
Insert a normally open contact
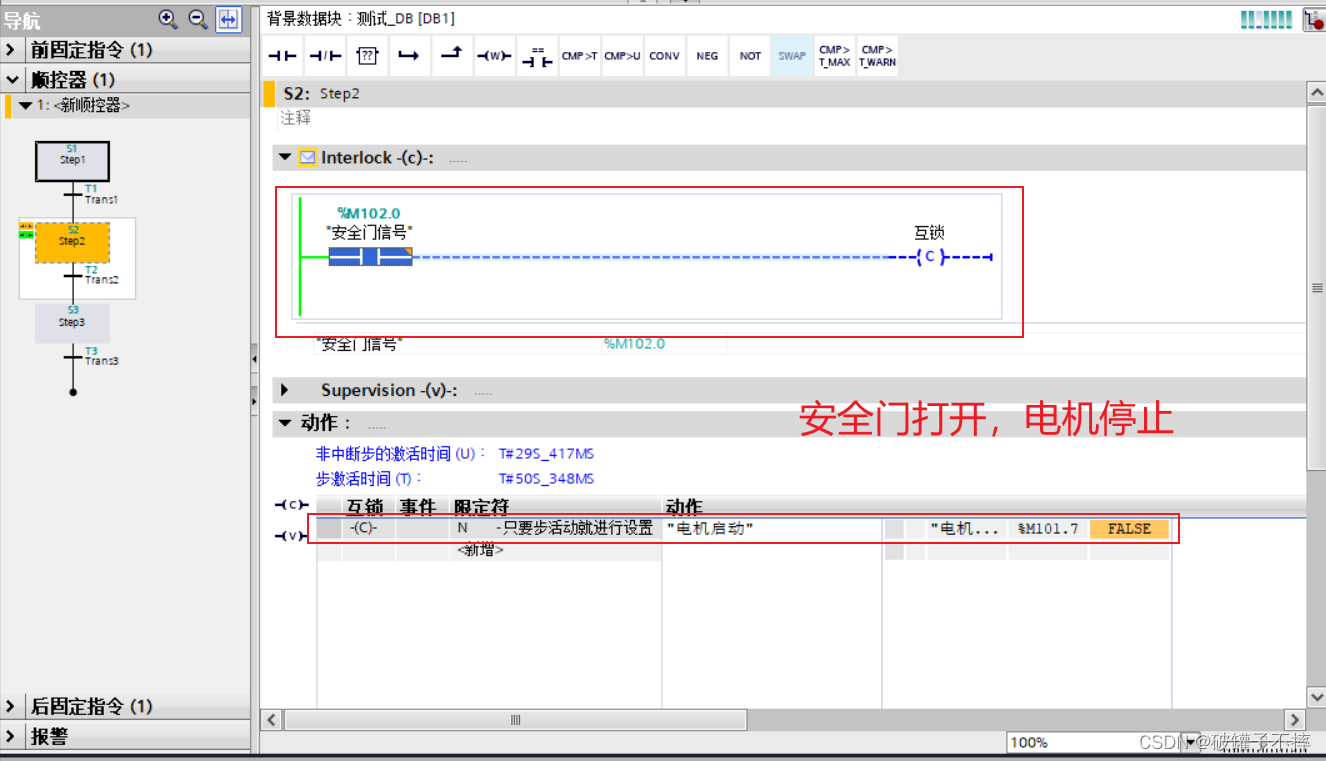click(x=283, y=56)
